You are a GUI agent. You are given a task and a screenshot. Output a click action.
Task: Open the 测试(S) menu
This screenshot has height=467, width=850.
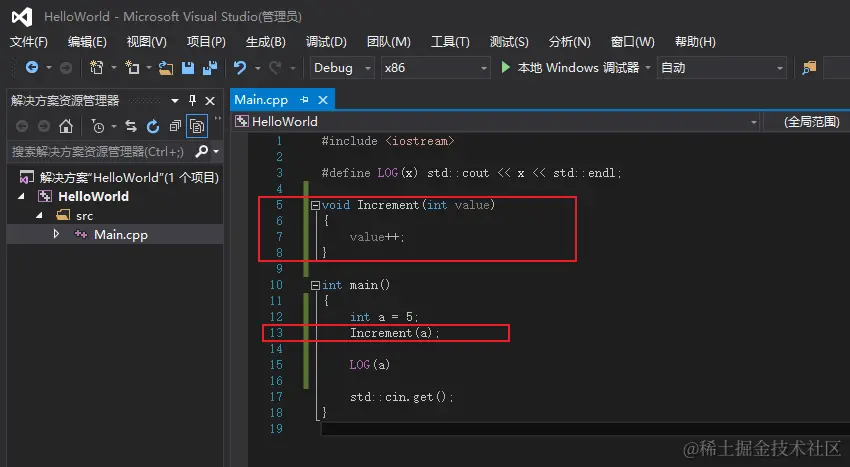click(x=509, y=42)
